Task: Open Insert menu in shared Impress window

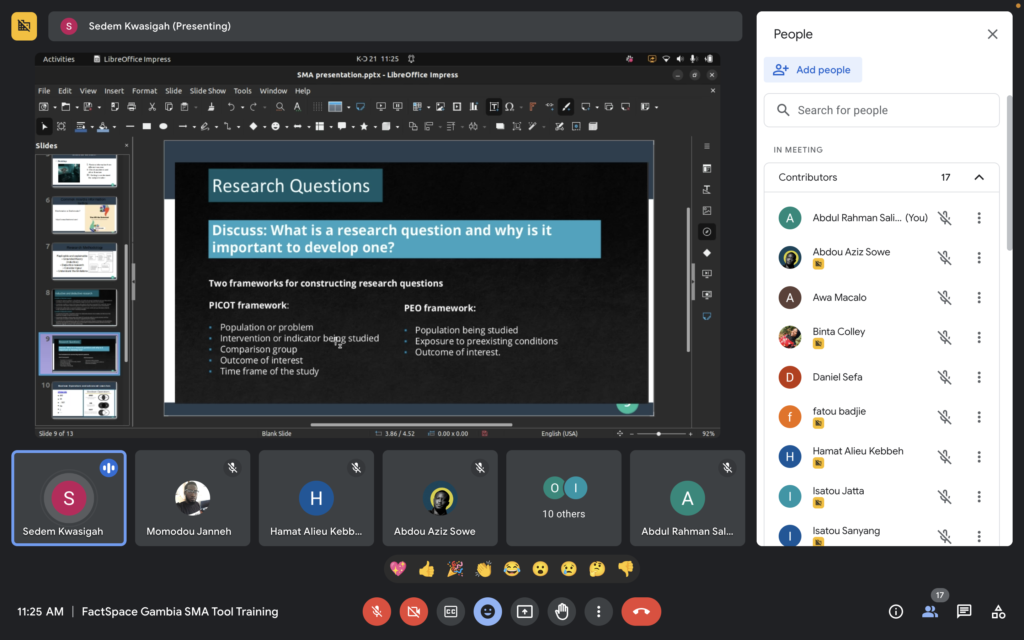Action: pyautogui.click(x=114, y=91)
